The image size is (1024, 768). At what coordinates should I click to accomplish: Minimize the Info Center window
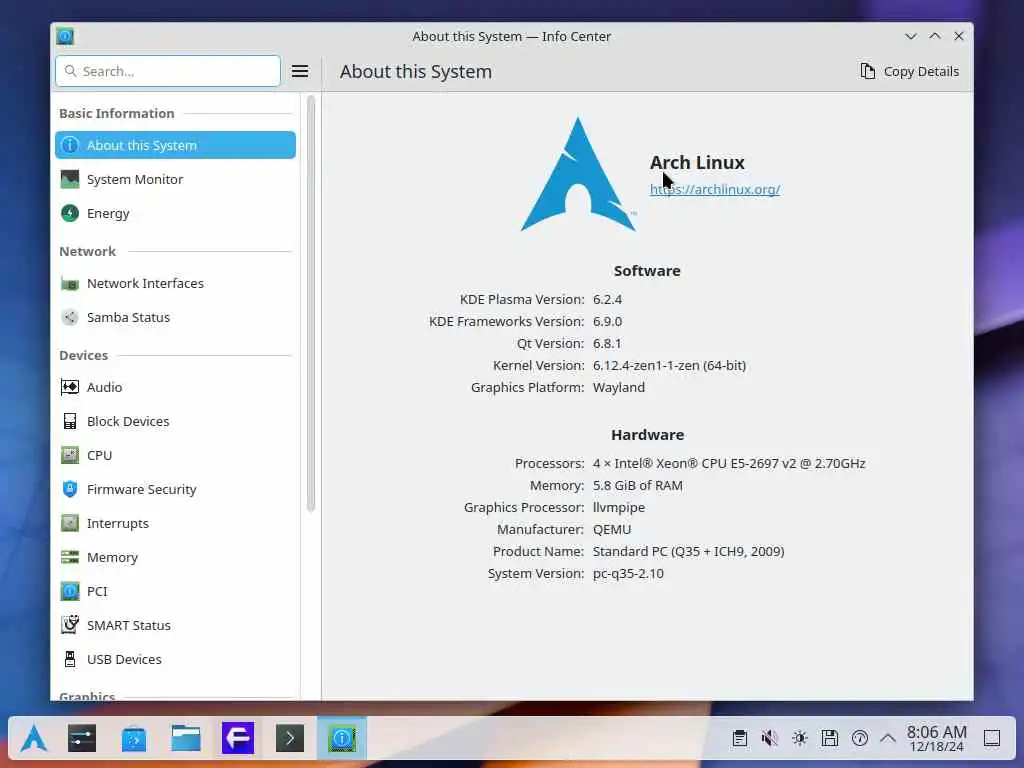coord(910,36)
